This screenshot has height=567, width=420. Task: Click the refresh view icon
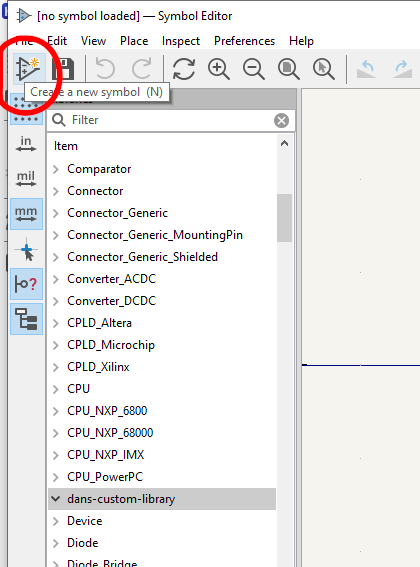point(184,68)
